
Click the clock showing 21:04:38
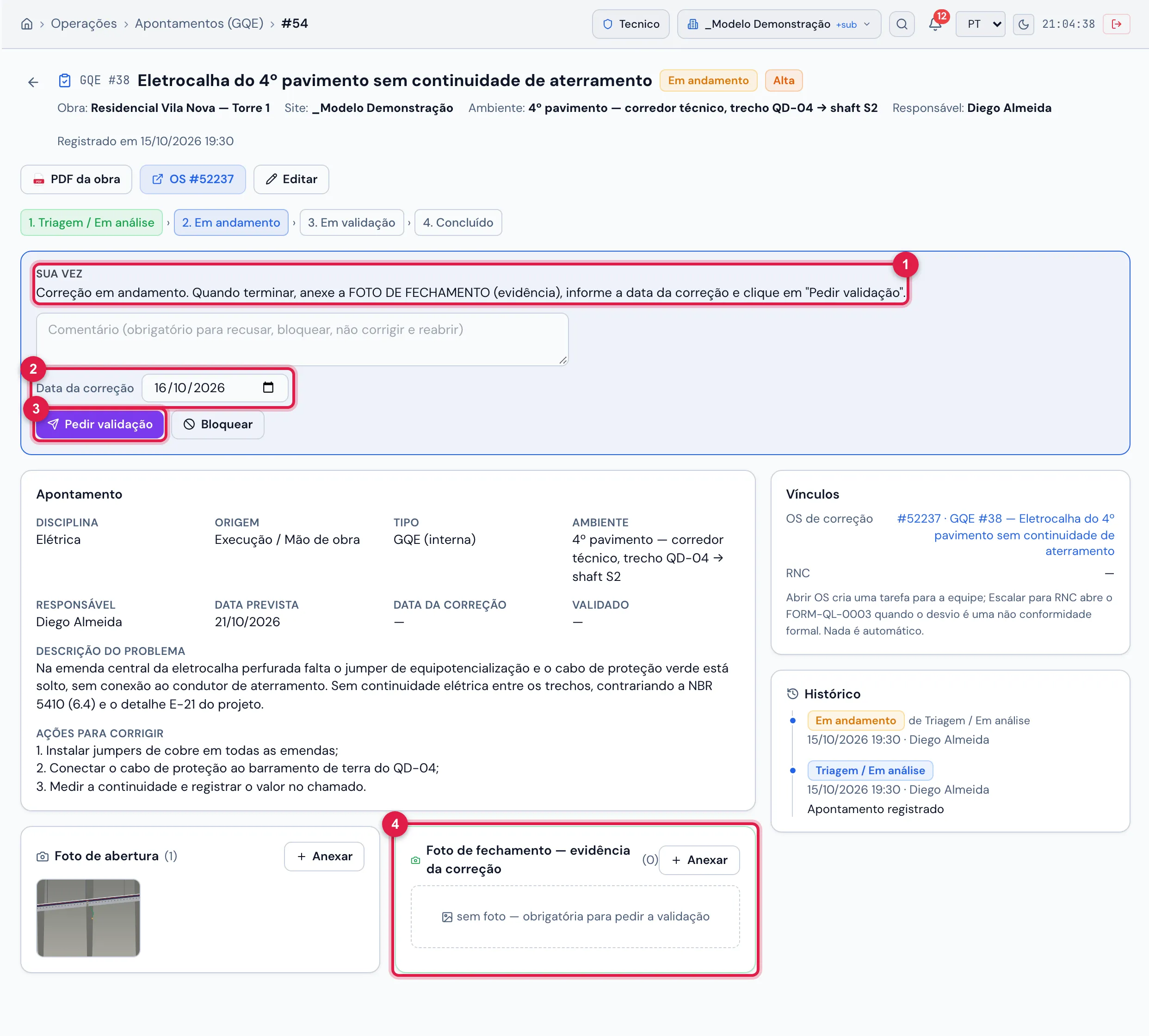click(1068, 24)
